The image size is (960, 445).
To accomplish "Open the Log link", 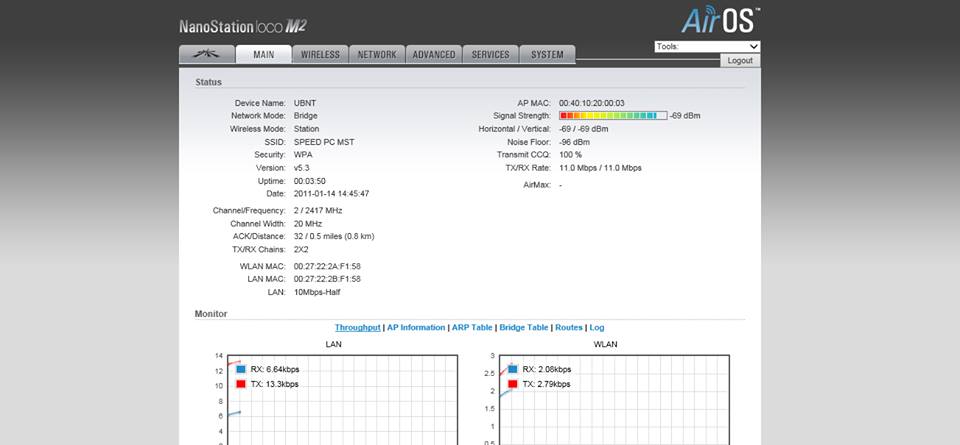I will [597, 327].
